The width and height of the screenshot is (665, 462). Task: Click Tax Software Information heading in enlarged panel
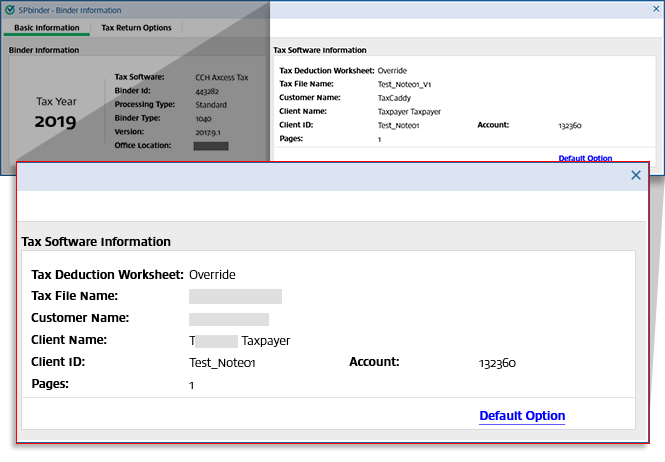coord(96,241)
